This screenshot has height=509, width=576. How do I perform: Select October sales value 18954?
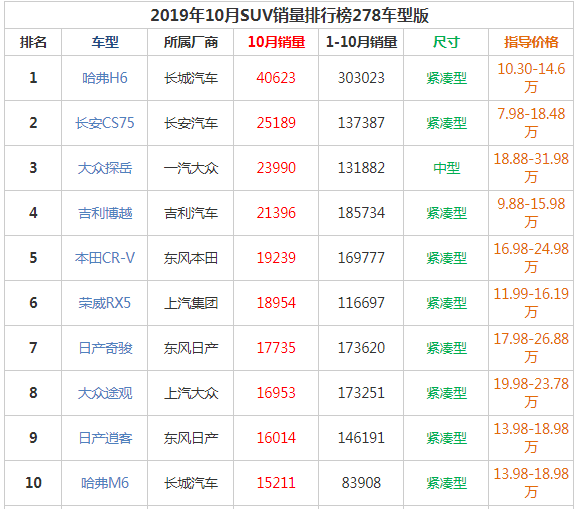click(x=276, y=303)
